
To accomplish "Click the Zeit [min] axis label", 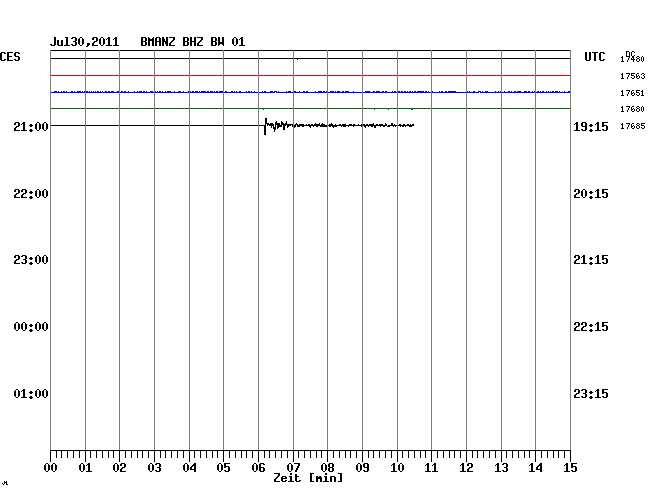I will pos(308,478).
